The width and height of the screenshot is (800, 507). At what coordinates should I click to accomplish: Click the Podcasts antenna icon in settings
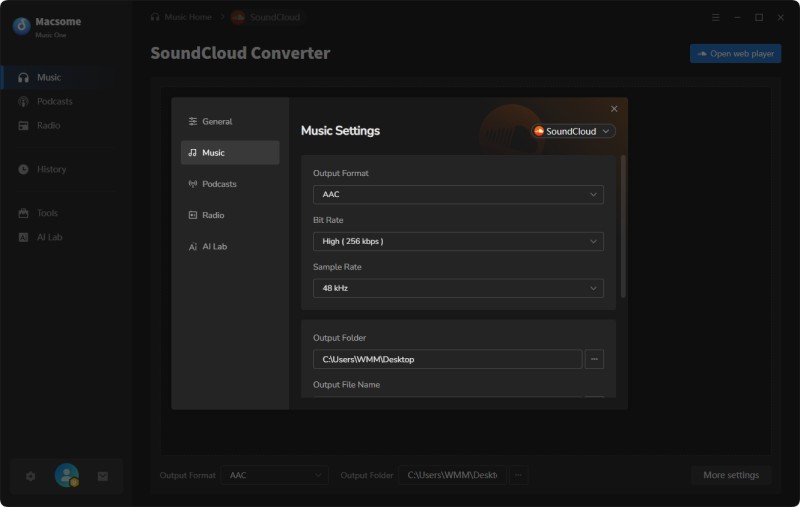point(192,184)
